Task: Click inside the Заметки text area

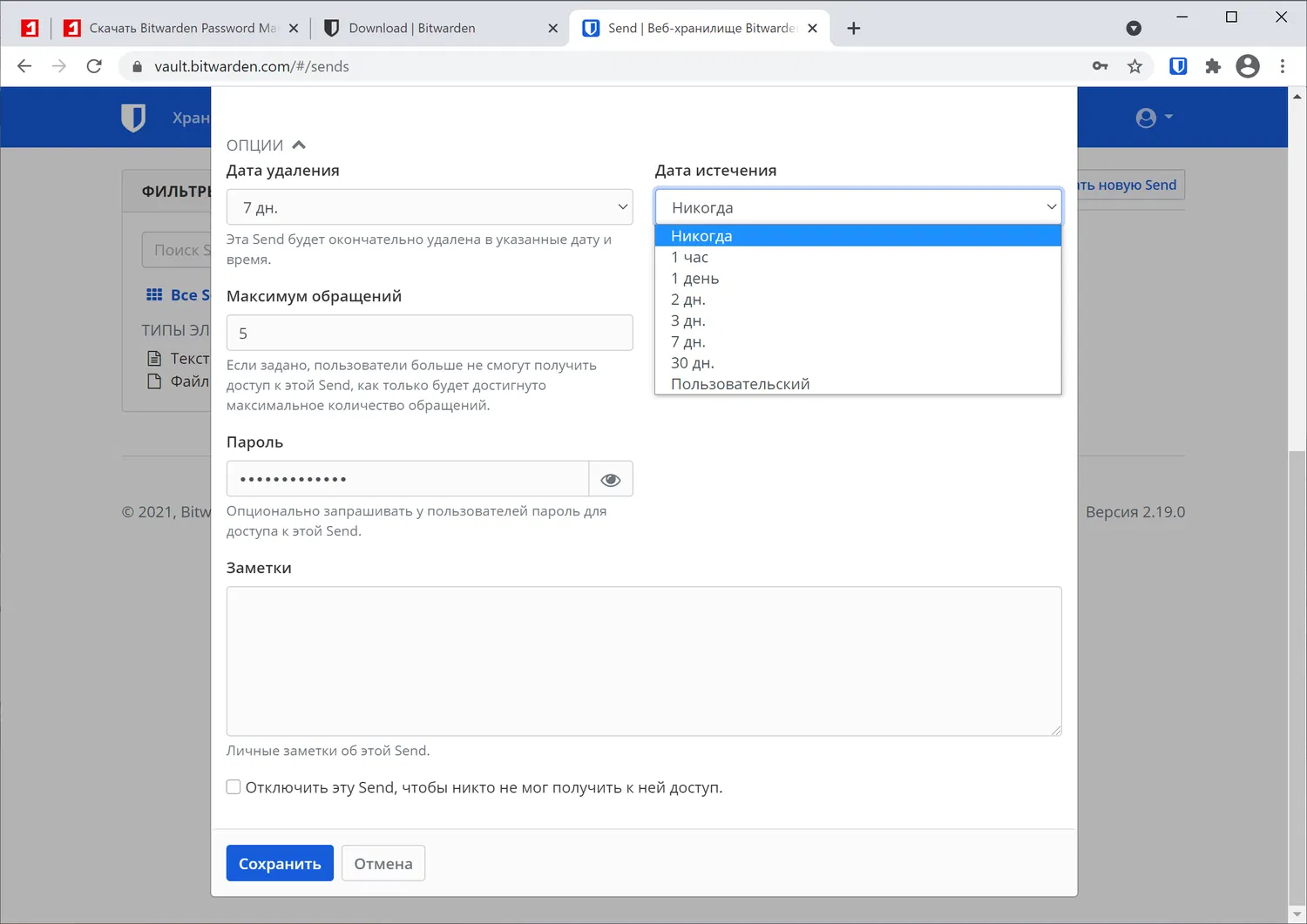Action: point(644,661)
